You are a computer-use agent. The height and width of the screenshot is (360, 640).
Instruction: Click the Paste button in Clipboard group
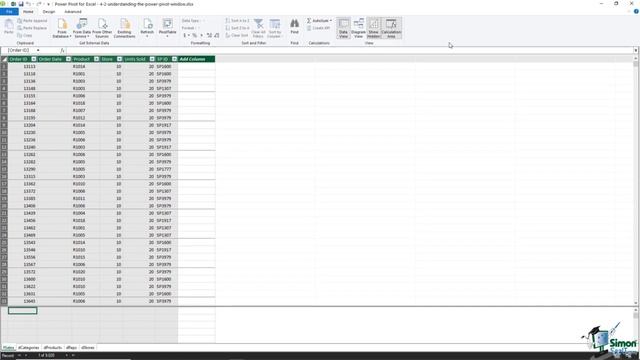[x=9, y=27]
